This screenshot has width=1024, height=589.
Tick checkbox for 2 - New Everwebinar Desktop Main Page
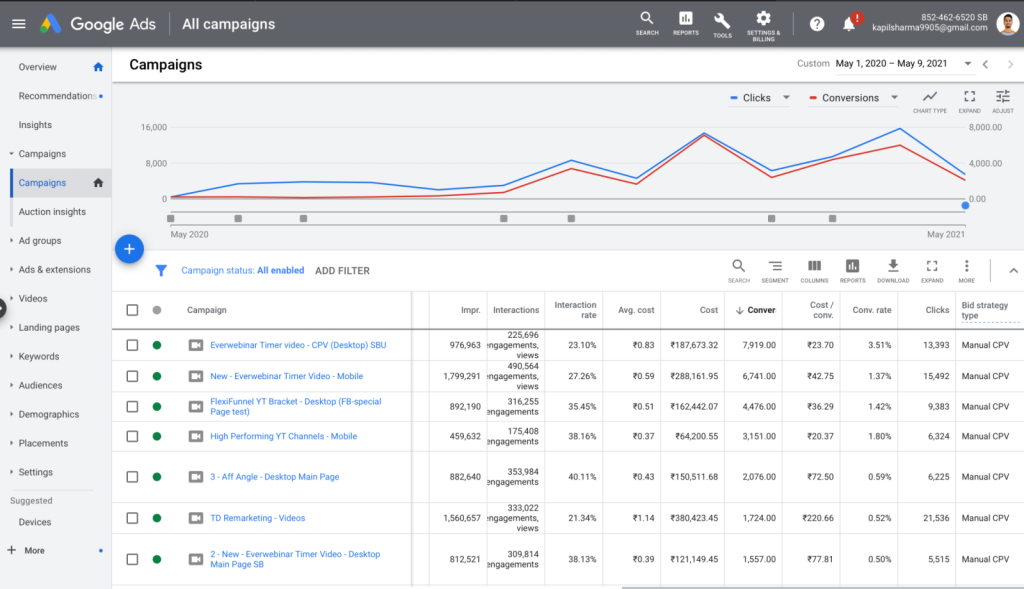132,559
